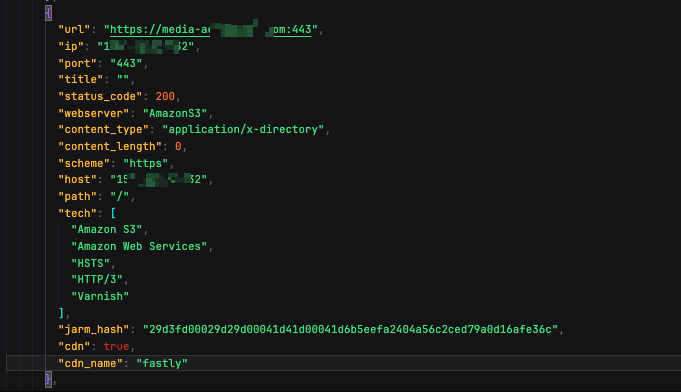681x392 pixels.
Task: Select the "url" key
Action: pyautogui.click(x=74, y=30)
